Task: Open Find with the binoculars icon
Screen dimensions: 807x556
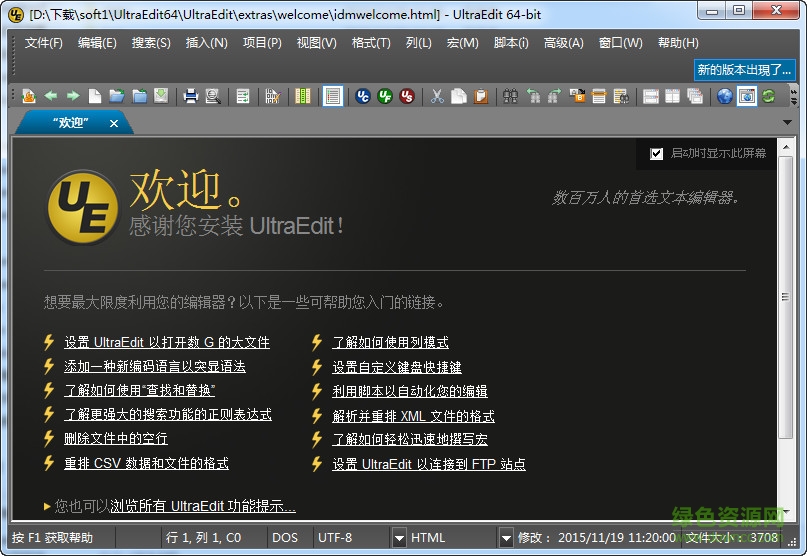Action: pos(510,96)
